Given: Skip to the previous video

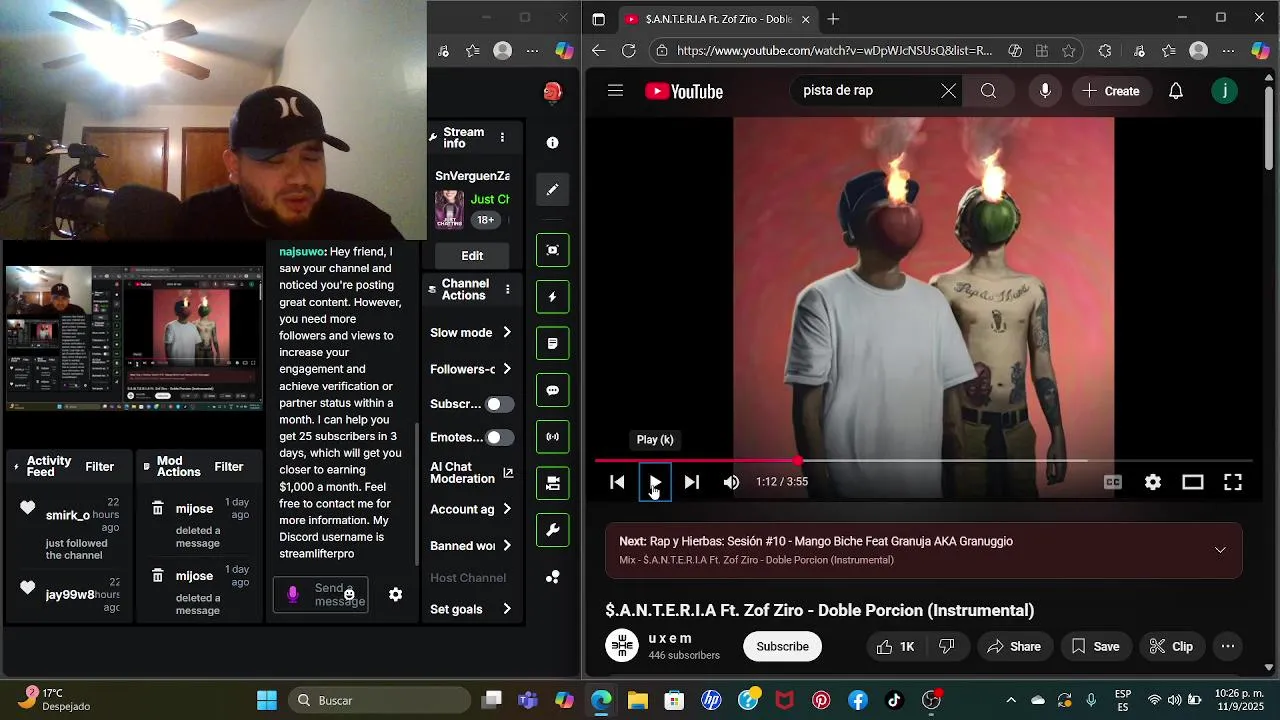Looking at the screenshot, I should [x=617, y=482].
